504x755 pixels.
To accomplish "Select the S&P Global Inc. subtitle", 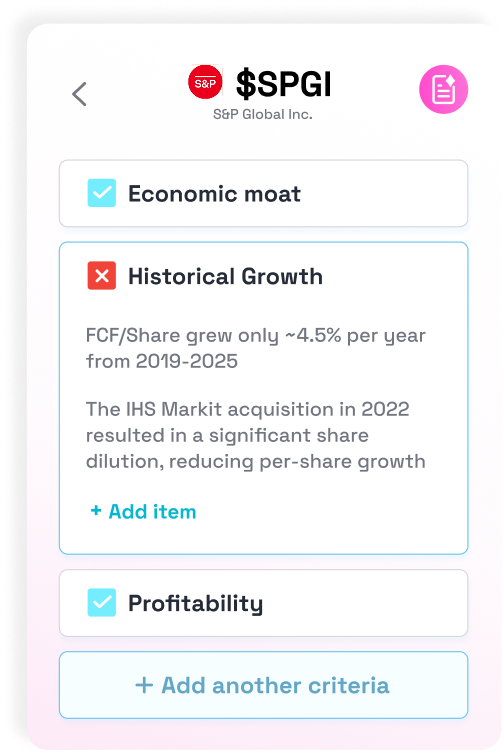I will click(263, 114).
